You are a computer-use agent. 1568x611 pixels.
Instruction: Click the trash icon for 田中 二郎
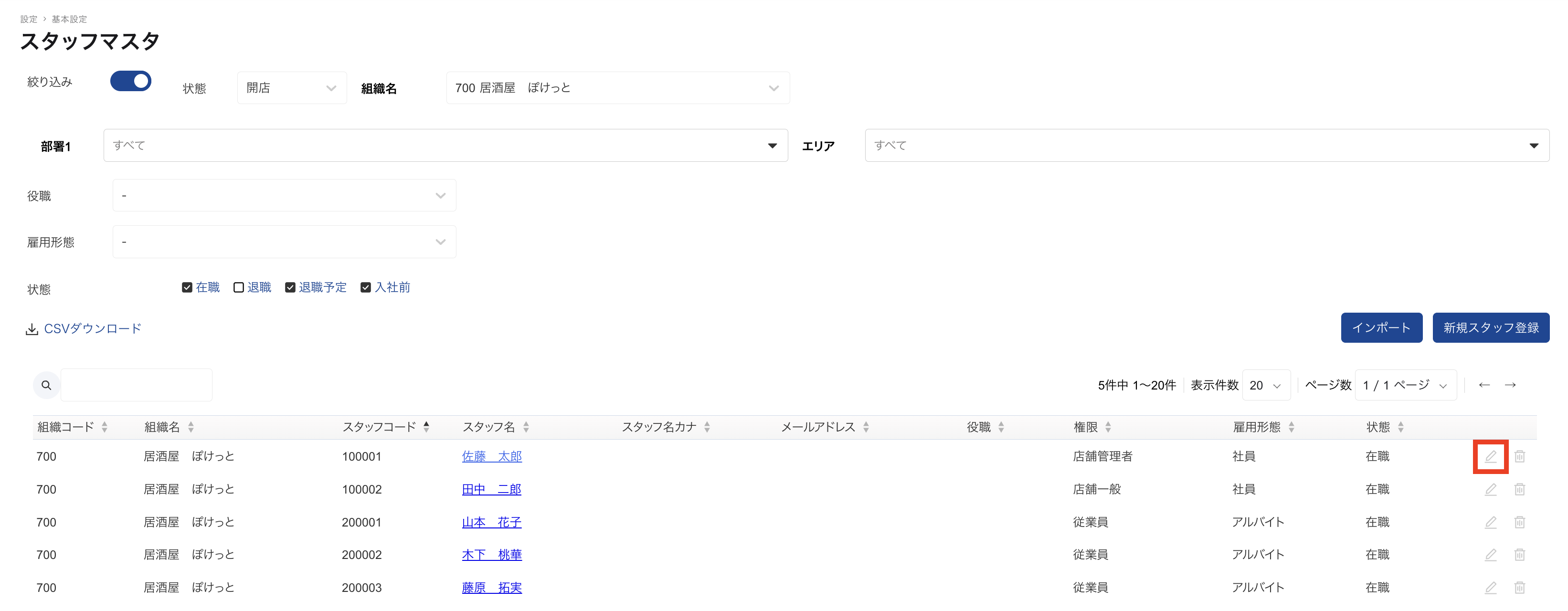[x=1519, y=489]
